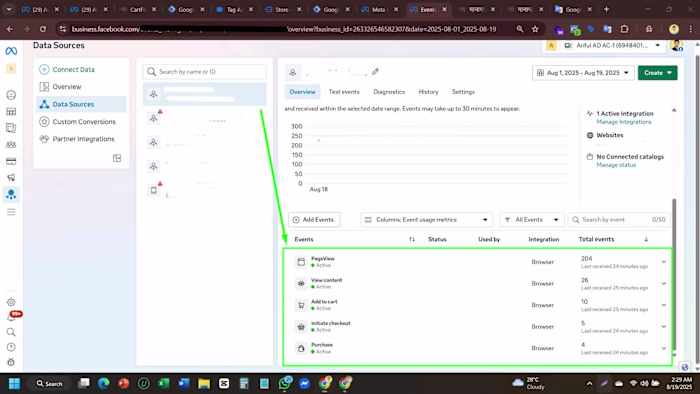Select the Events Manager icon in the left sidebar
The width and height of the screenshot is (700, 394).
click(11, 195)
